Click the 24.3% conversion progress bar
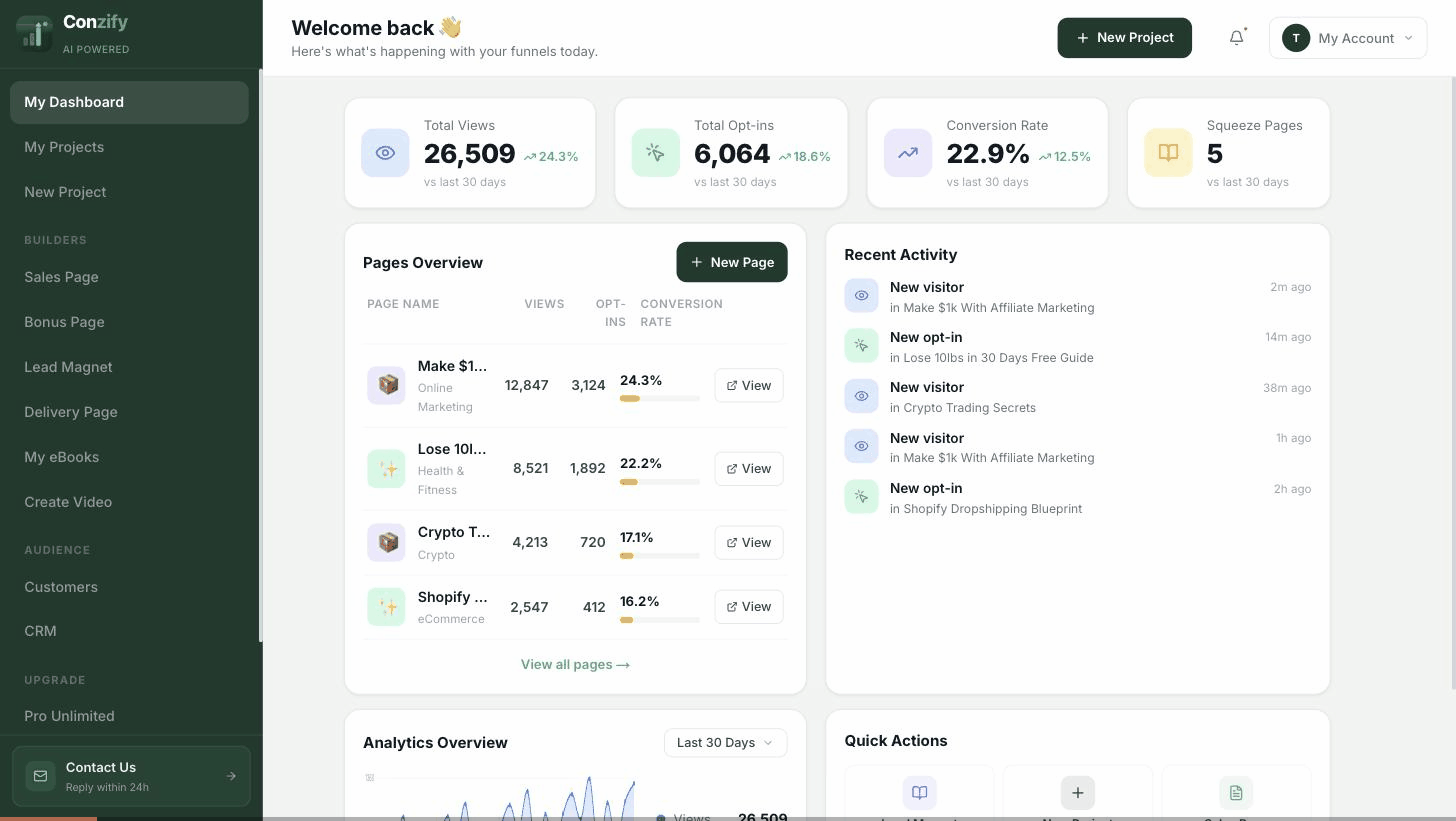This screenshot has height=821, width=1456. pos(660,398)
